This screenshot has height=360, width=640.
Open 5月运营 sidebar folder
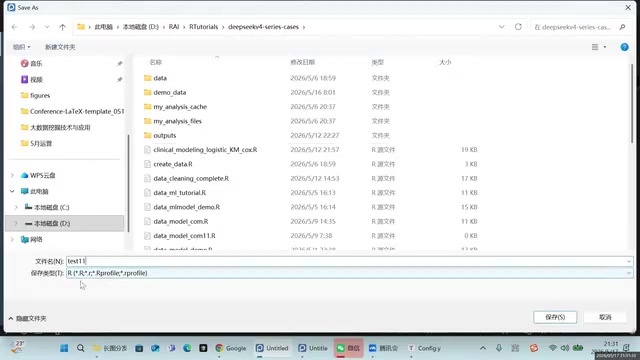(x=41, y=143)
